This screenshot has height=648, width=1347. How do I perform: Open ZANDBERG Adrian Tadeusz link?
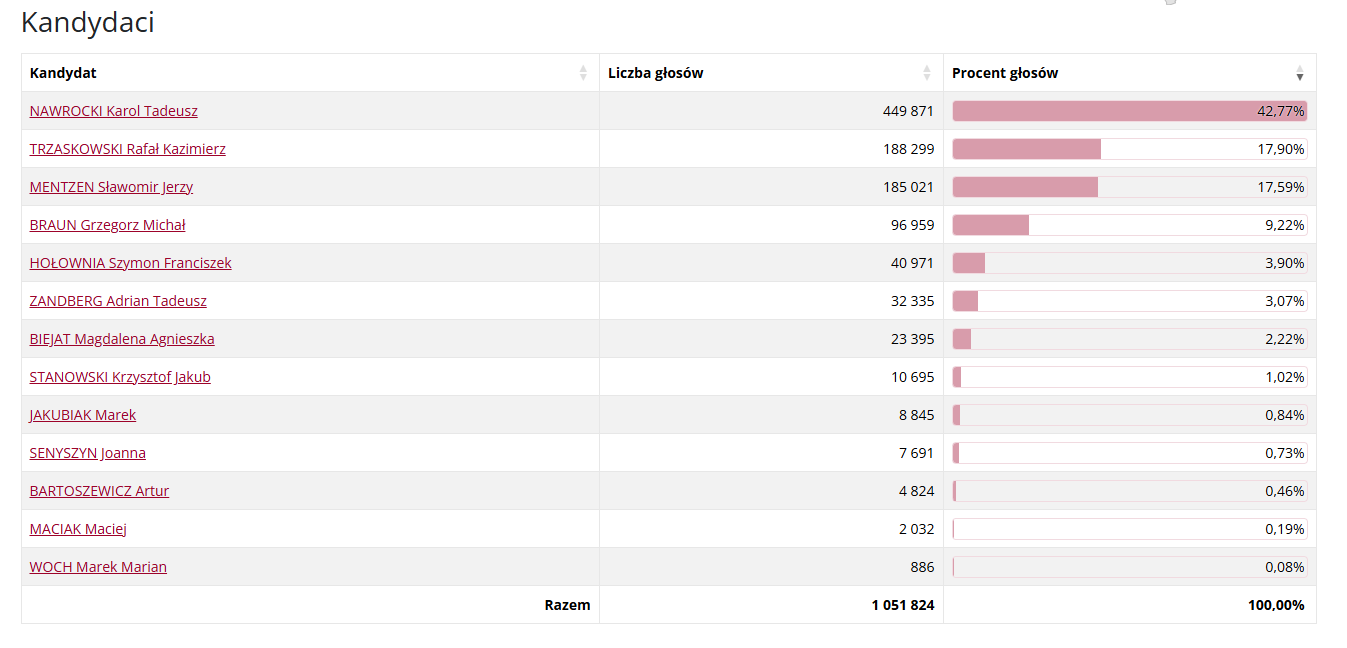tap(118, 301)
